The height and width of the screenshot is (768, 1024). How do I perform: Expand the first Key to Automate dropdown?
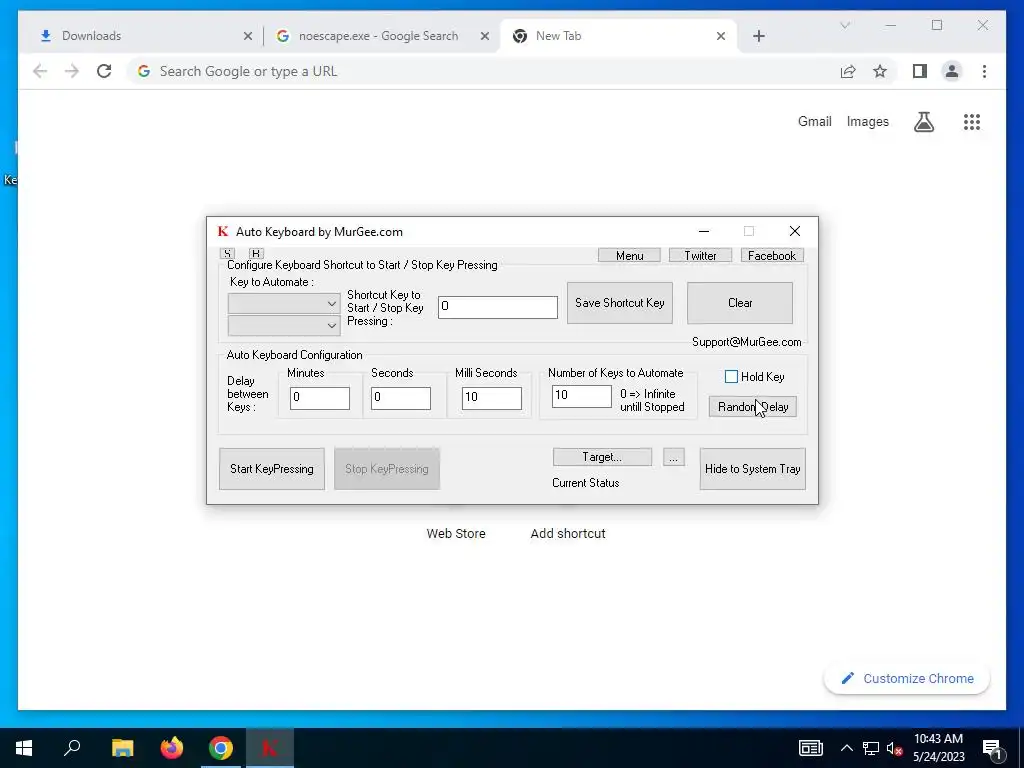coord(283,304)
